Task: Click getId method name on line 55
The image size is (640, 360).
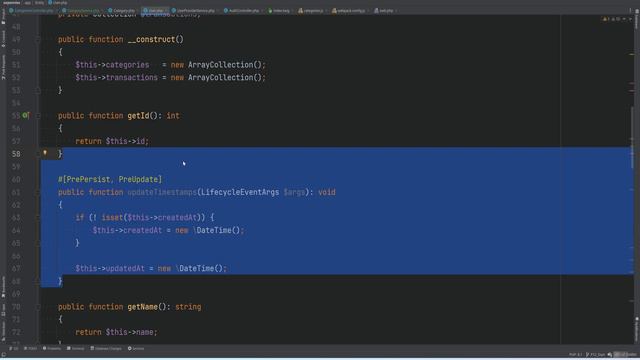Action: point(138,116)
